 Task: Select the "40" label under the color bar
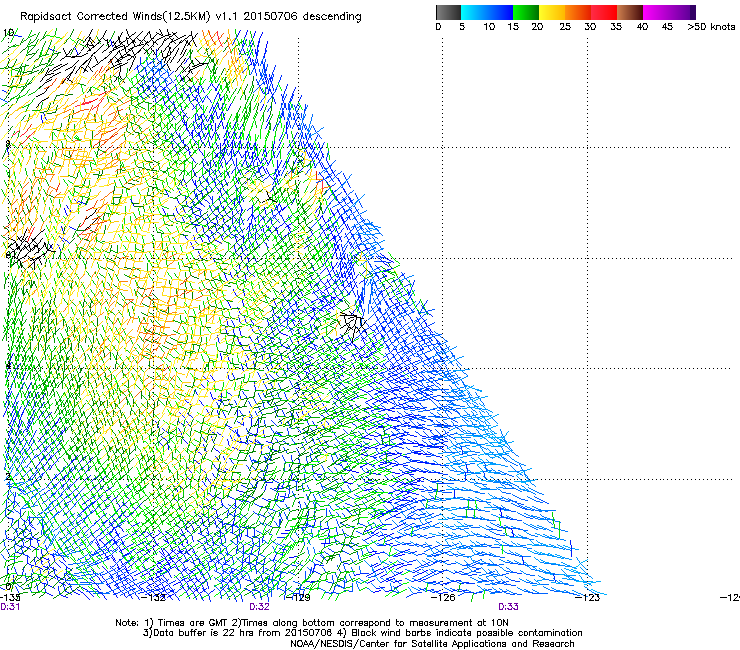[x=642, y=27]
